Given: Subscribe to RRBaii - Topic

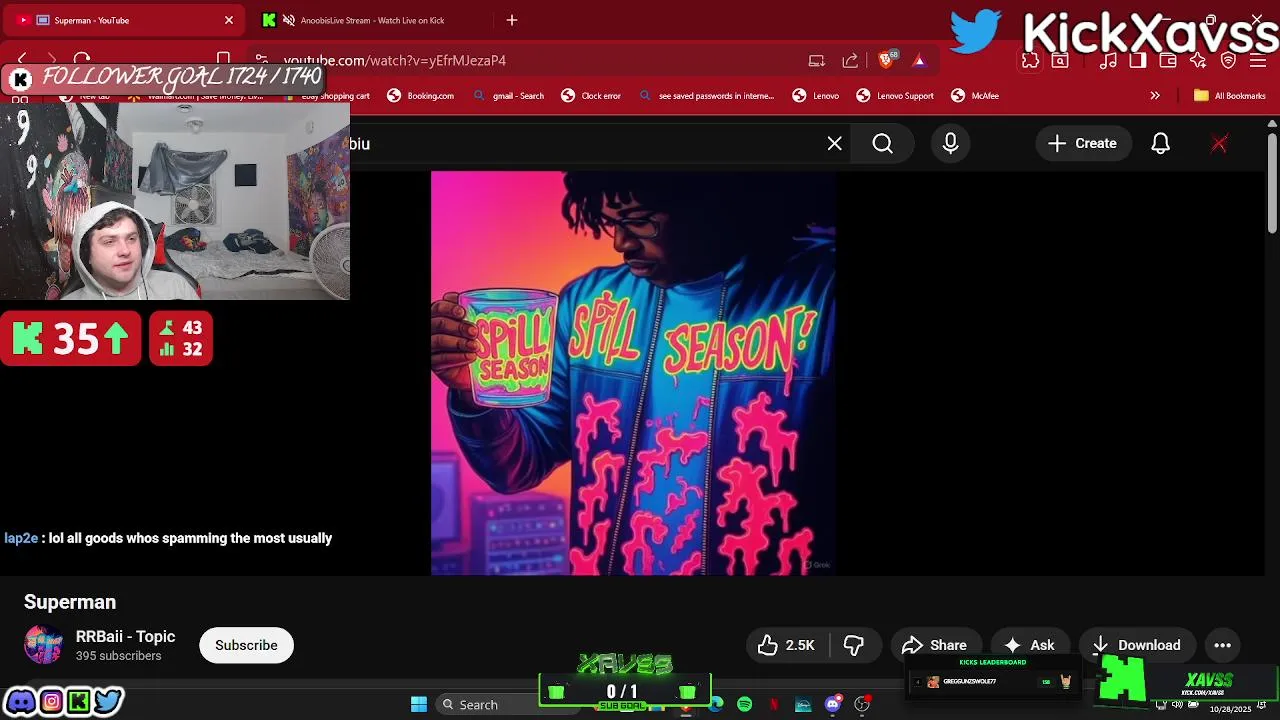Looking at the screenshot, I should (x=246, y=645).
